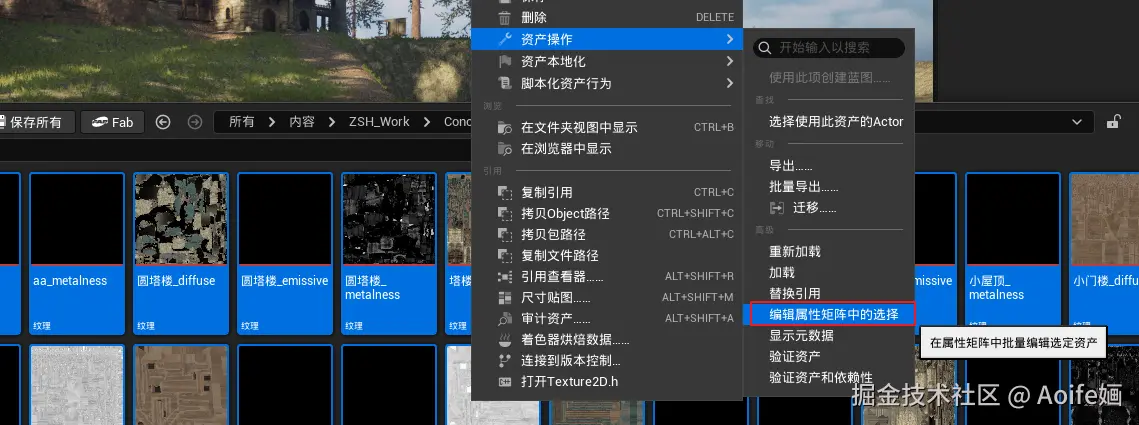Click the icon beside 复制文件路径
1139x425 pixels.
504,256
